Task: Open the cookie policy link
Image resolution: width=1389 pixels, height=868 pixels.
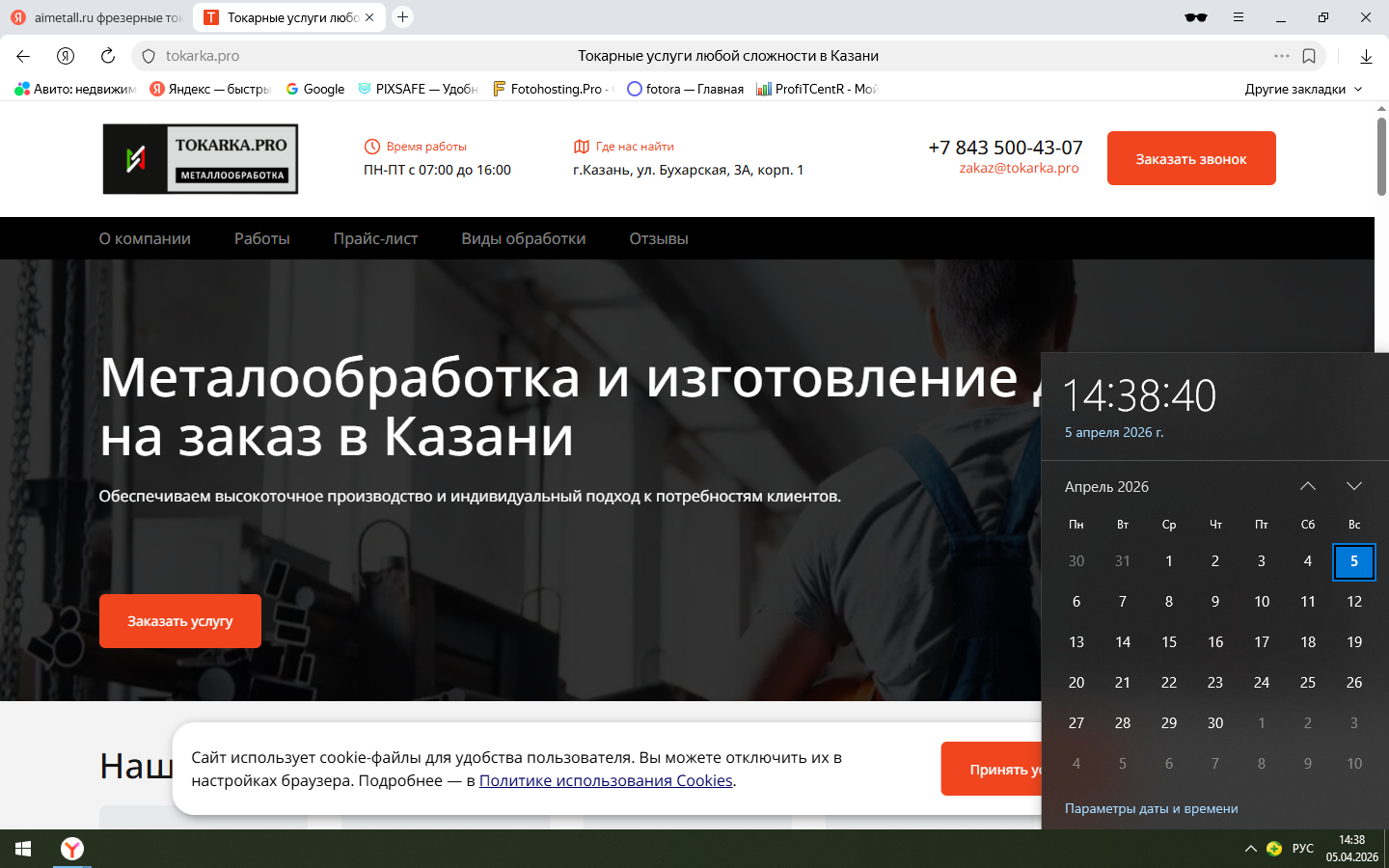Action: [x=606, y=781]
